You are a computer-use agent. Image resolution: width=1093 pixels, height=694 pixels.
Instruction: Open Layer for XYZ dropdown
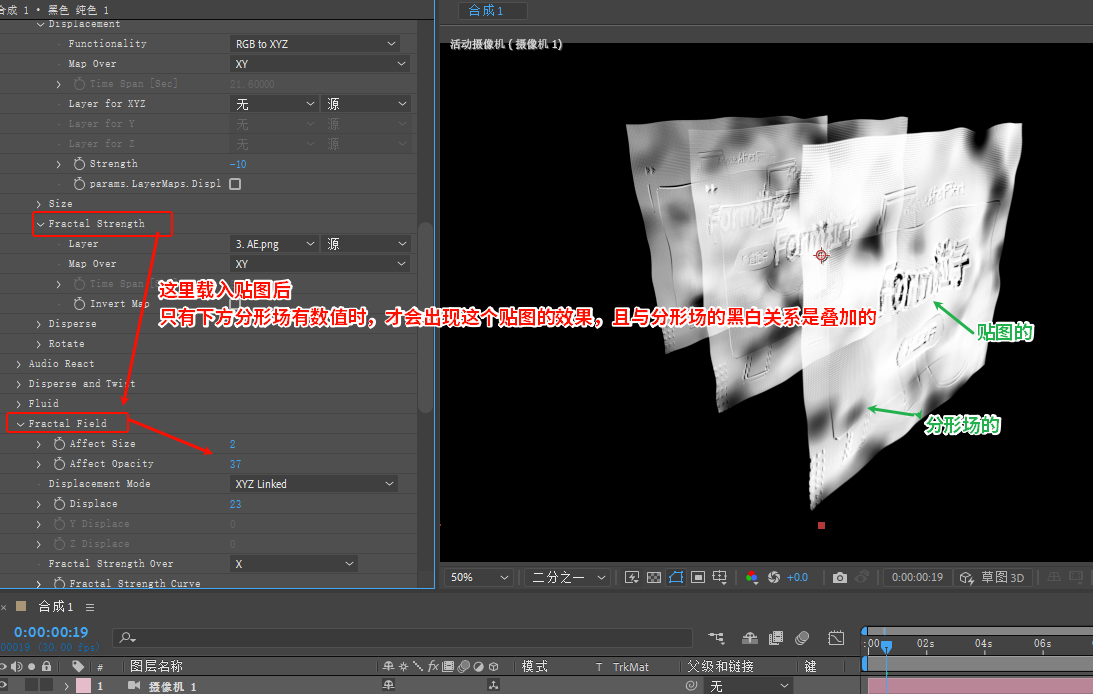tap(274, 104)
